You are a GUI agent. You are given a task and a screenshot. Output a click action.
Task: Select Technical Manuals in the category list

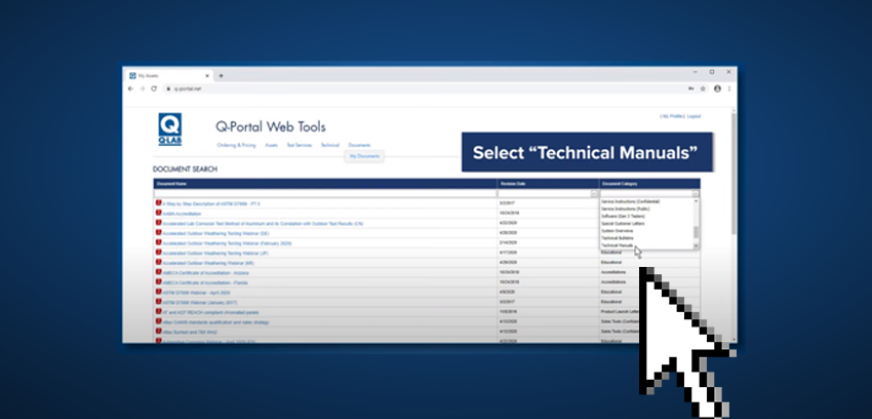[617, 245]
